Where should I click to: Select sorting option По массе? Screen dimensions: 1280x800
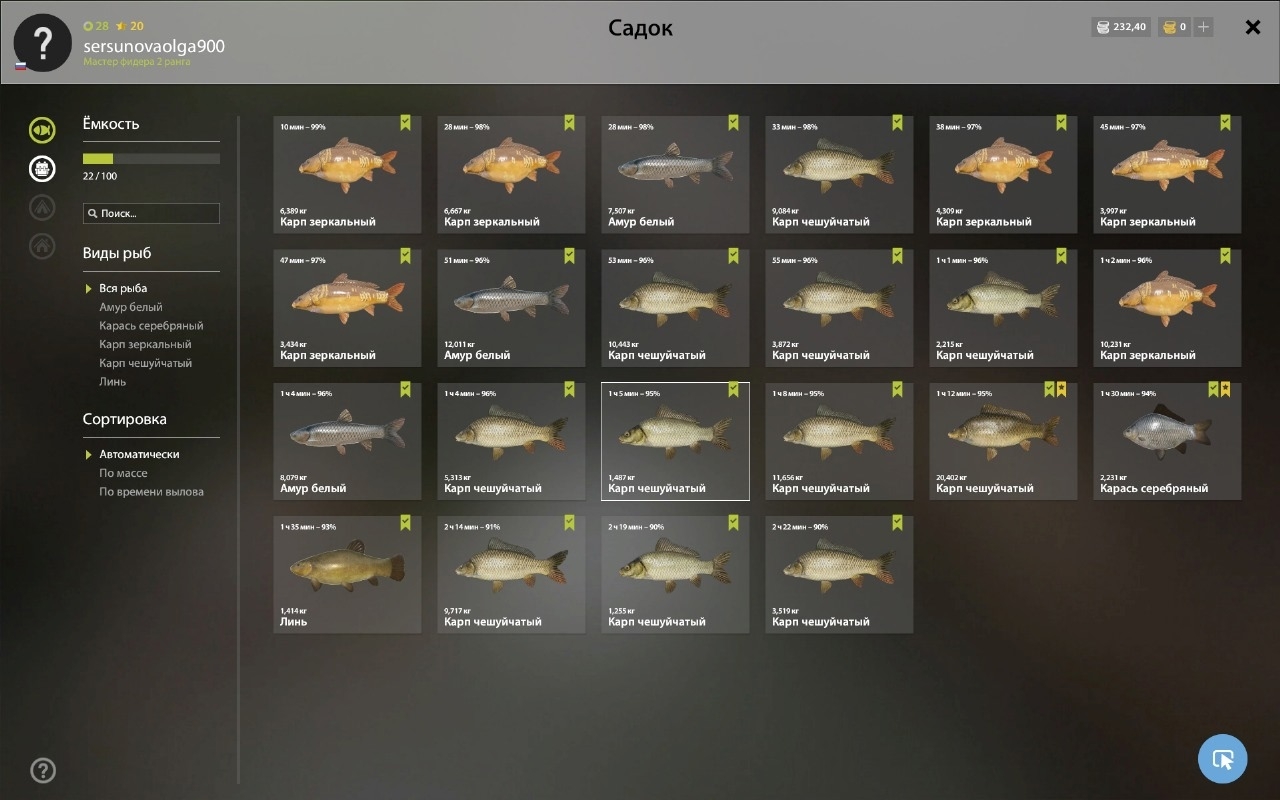point(123,473)
